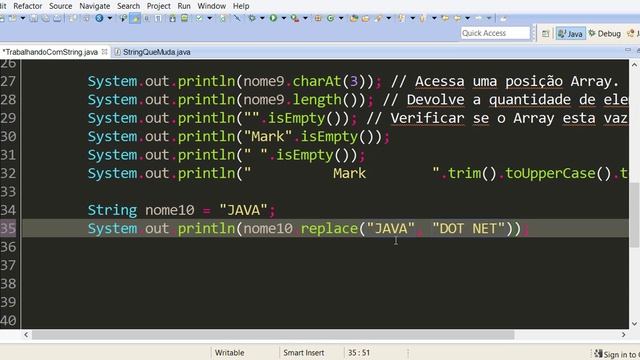Screen dimensions: 640x360
Task: Open the Search menu
Action: coord(128,6)
